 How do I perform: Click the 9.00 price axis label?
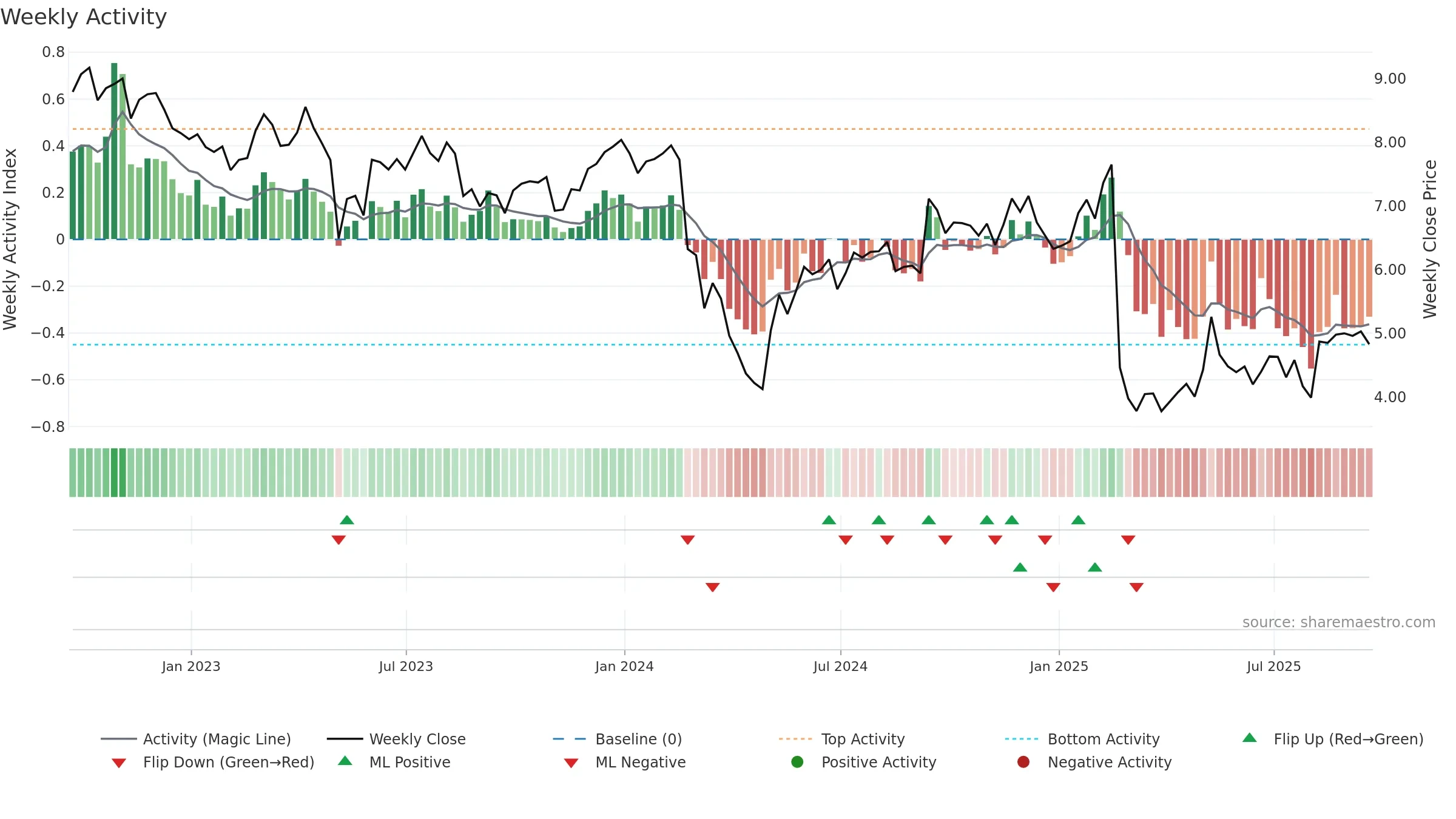[x=1390, y=79]
